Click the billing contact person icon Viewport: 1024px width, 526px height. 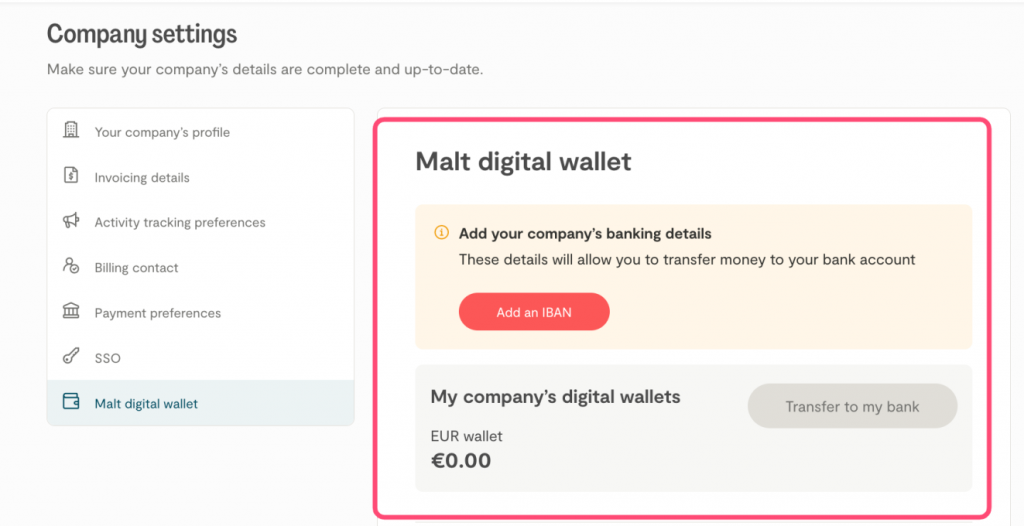(x=71, y=266)
